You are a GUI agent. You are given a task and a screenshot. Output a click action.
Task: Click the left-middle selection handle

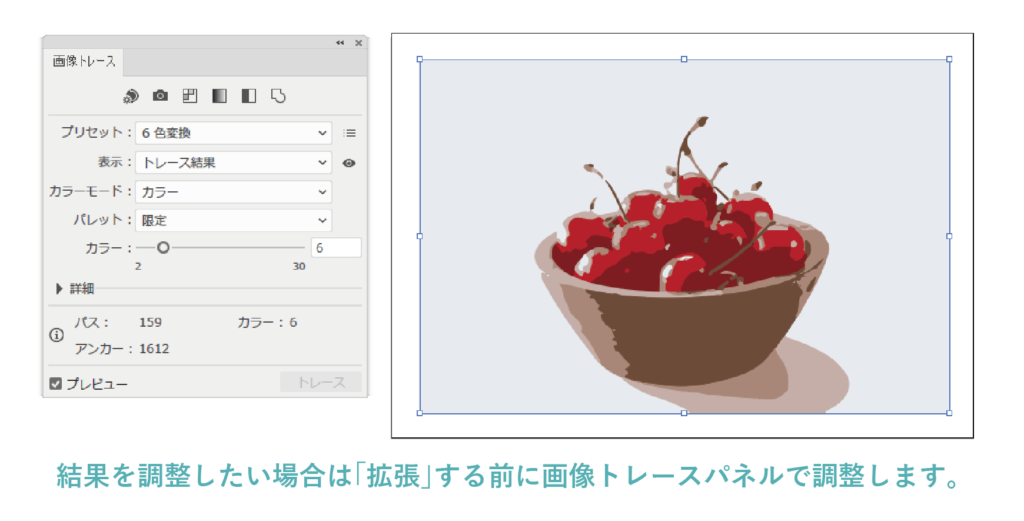(420, 236)
